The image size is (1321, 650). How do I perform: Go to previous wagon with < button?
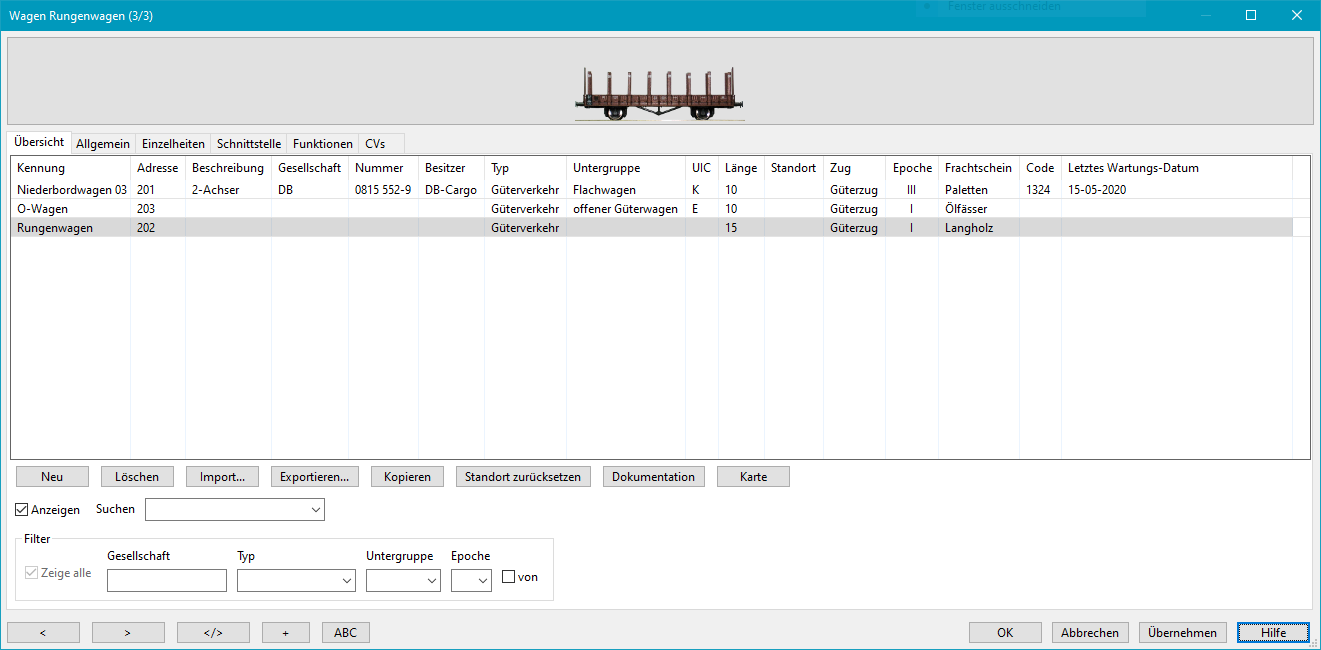point(43,632)
